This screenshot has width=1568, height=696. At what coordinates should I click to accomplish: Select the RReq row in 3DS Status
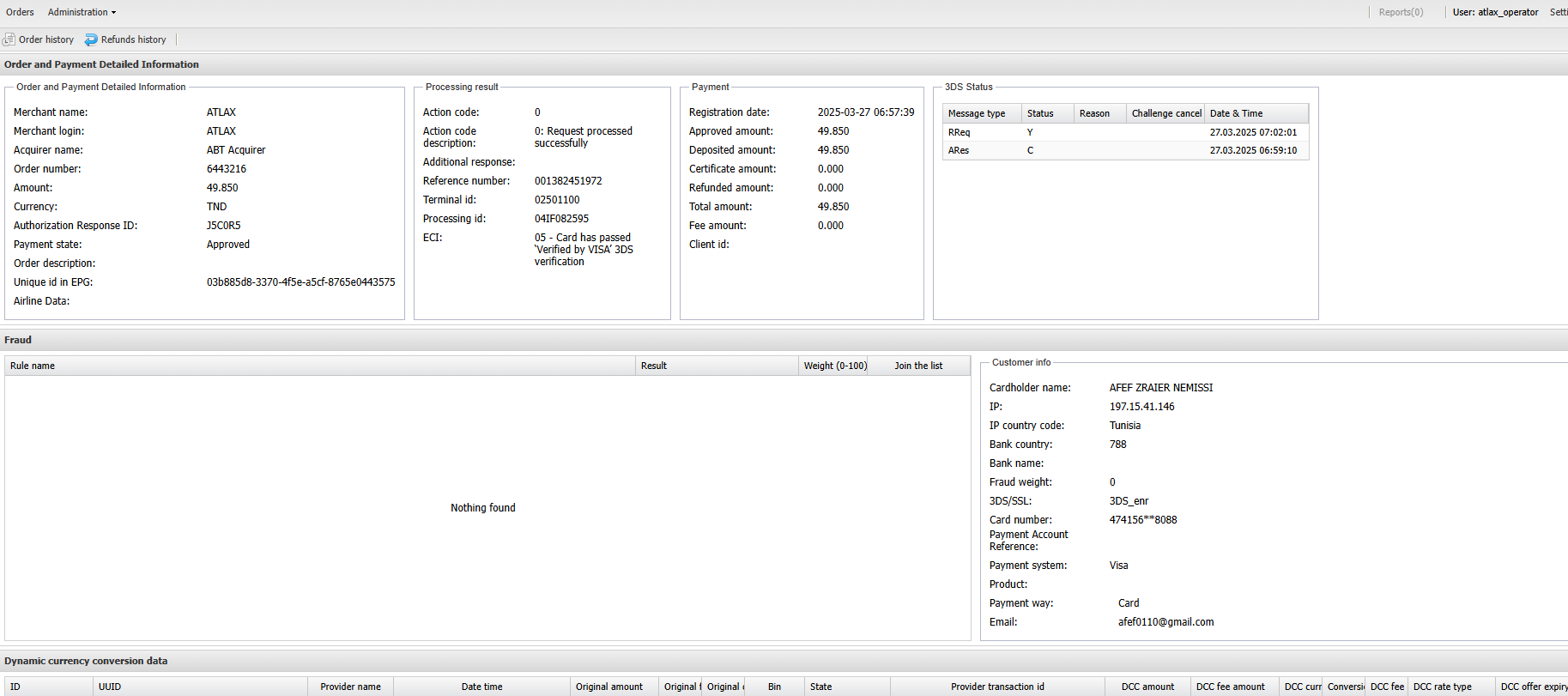tap(1124, 132)
